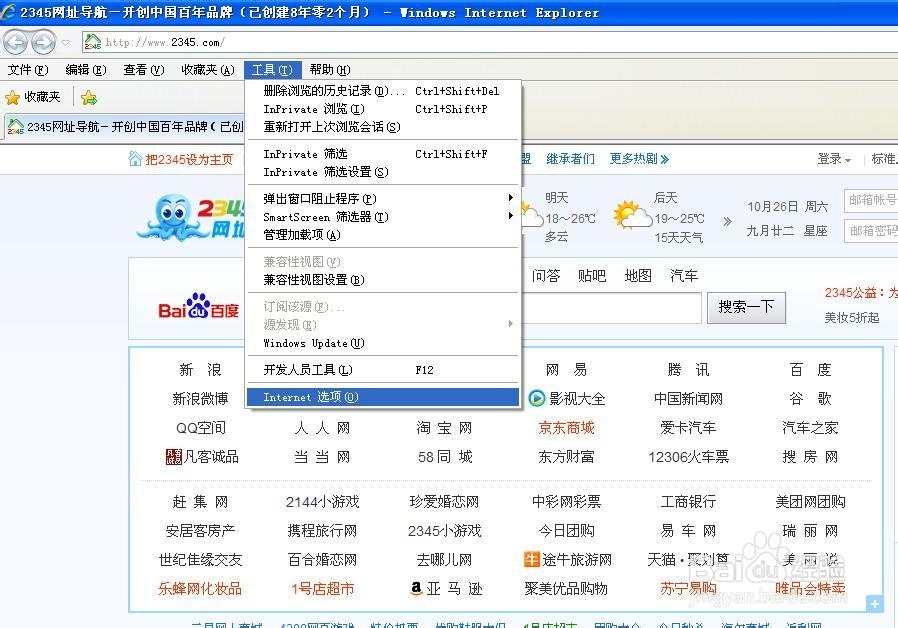Click the Amazon 亚马逊 logo icon
The width and height of the screenshot is (898, 628).
point(417,588)
